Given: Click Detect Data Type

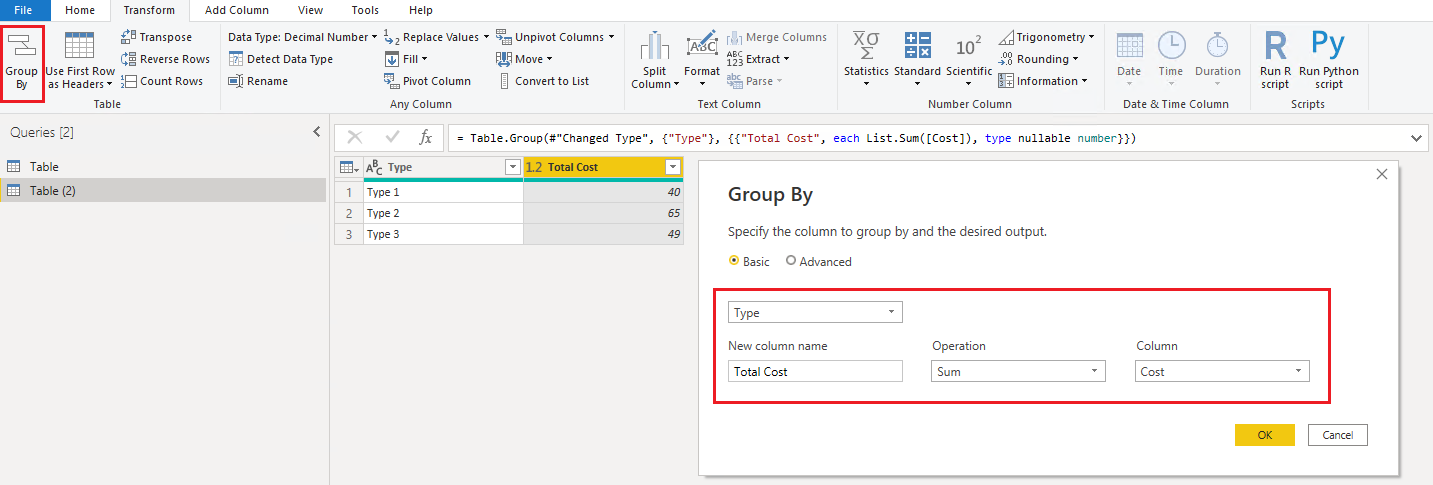Looking at the screenshot, I should [281, 59].
